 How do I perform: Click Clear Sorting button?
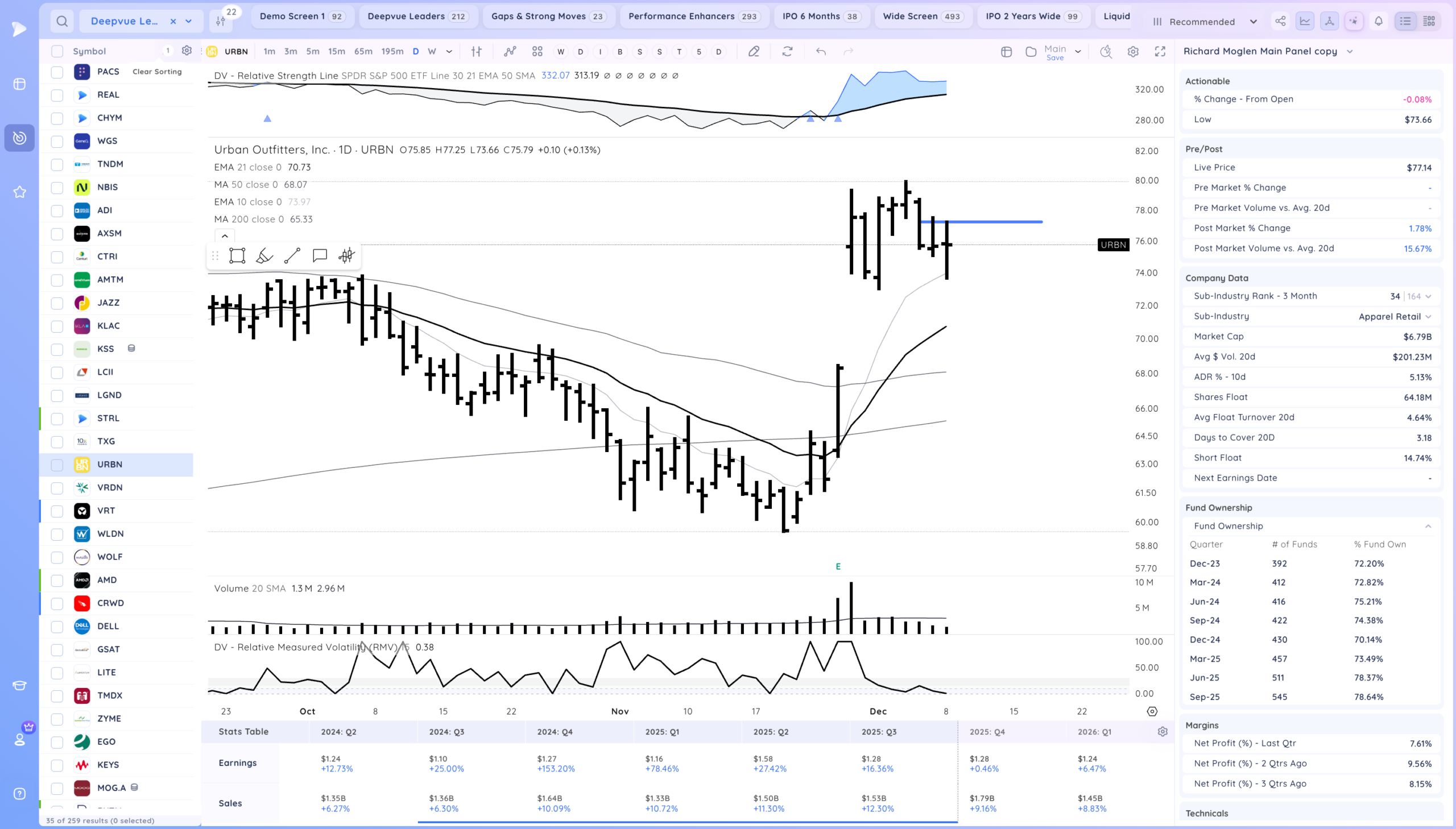coord(157,72)
